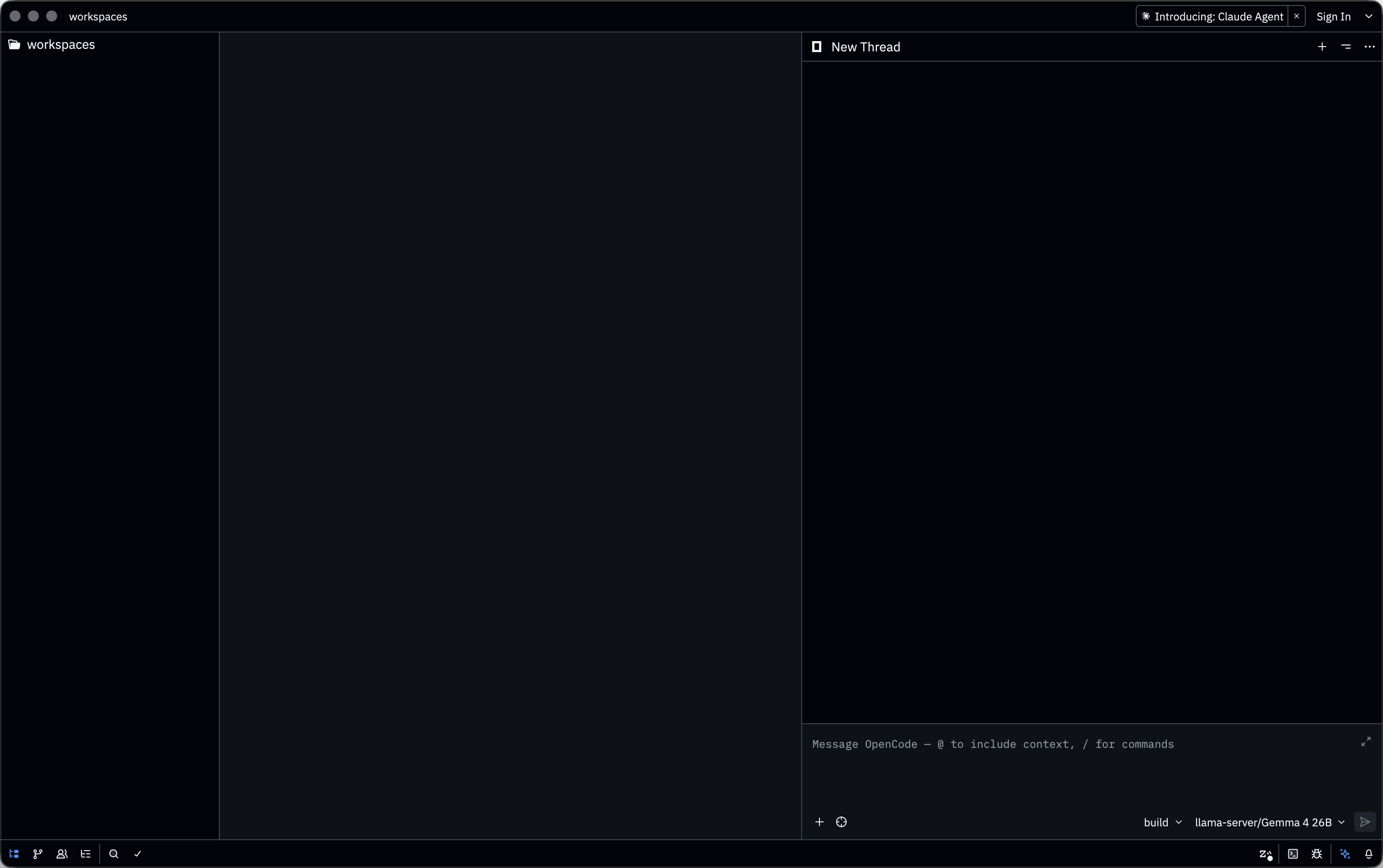Toggle the Project Panel icon in status bar
Screen dimensions: 1383x868
click(14, 854)
